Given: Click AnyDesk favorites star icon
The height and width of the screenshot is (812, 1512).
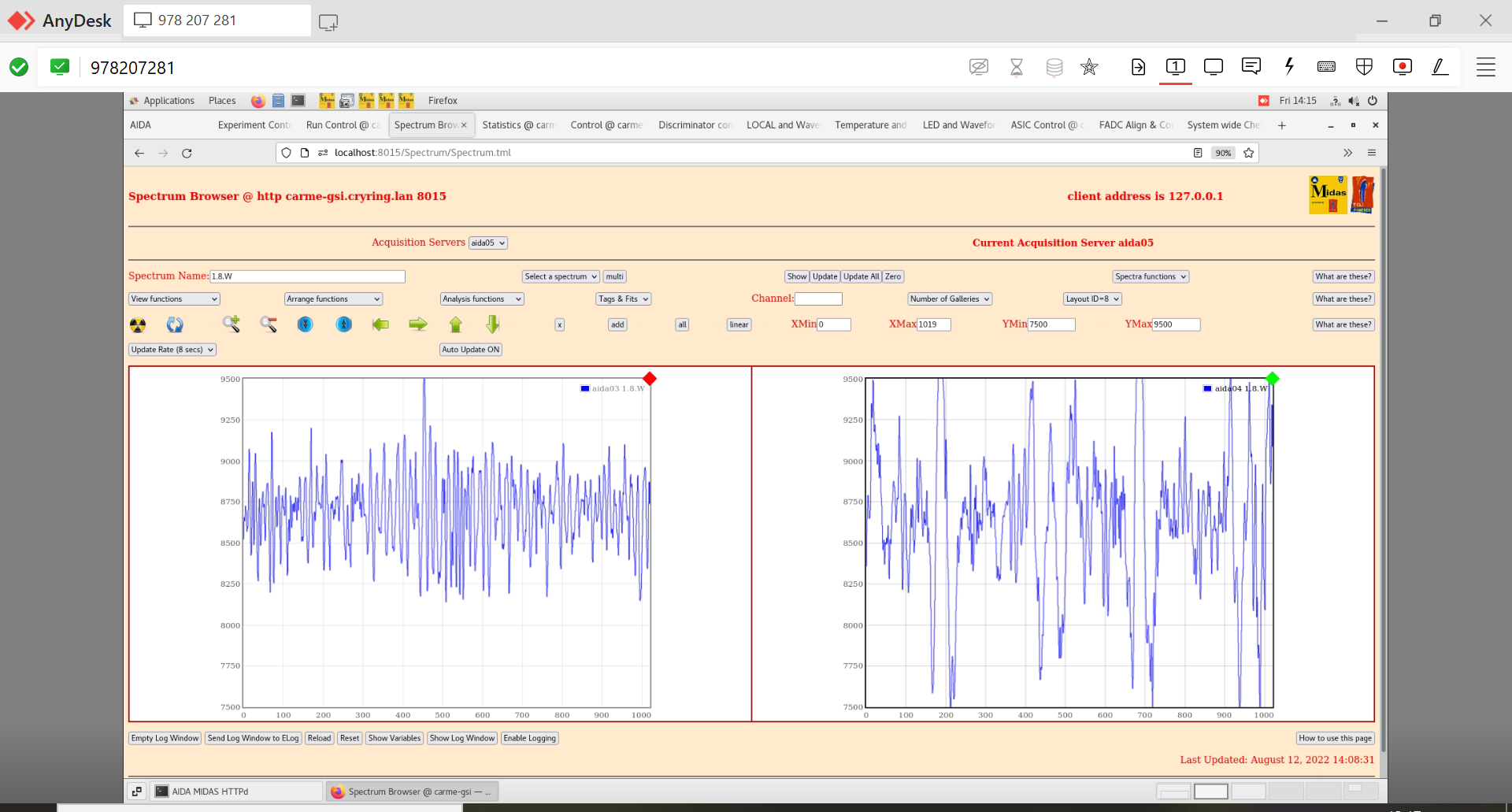Looking at the screenshot, I should tap(1089, 67).
